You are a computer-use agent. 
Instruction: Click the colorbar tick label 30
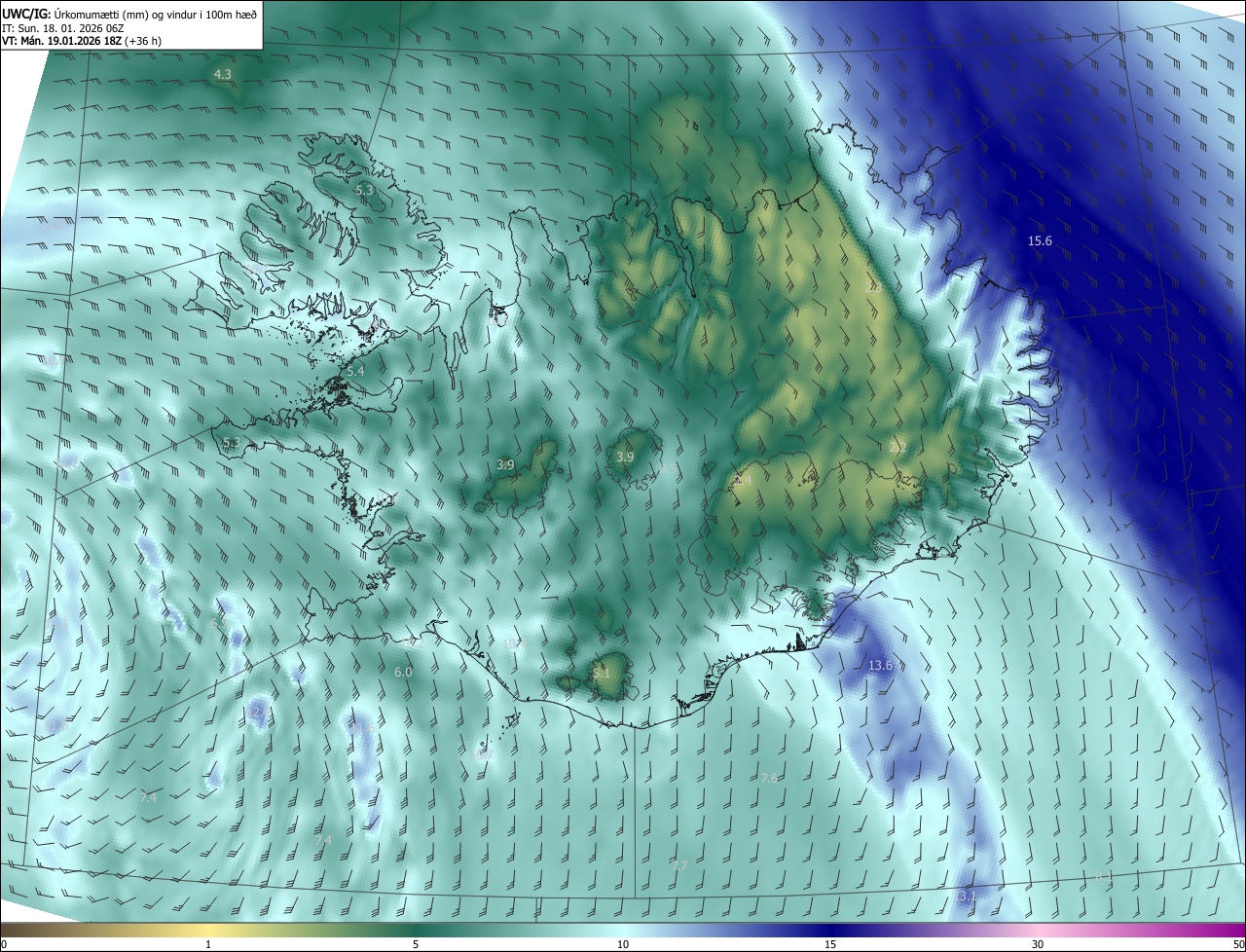tap(1038, 944)
